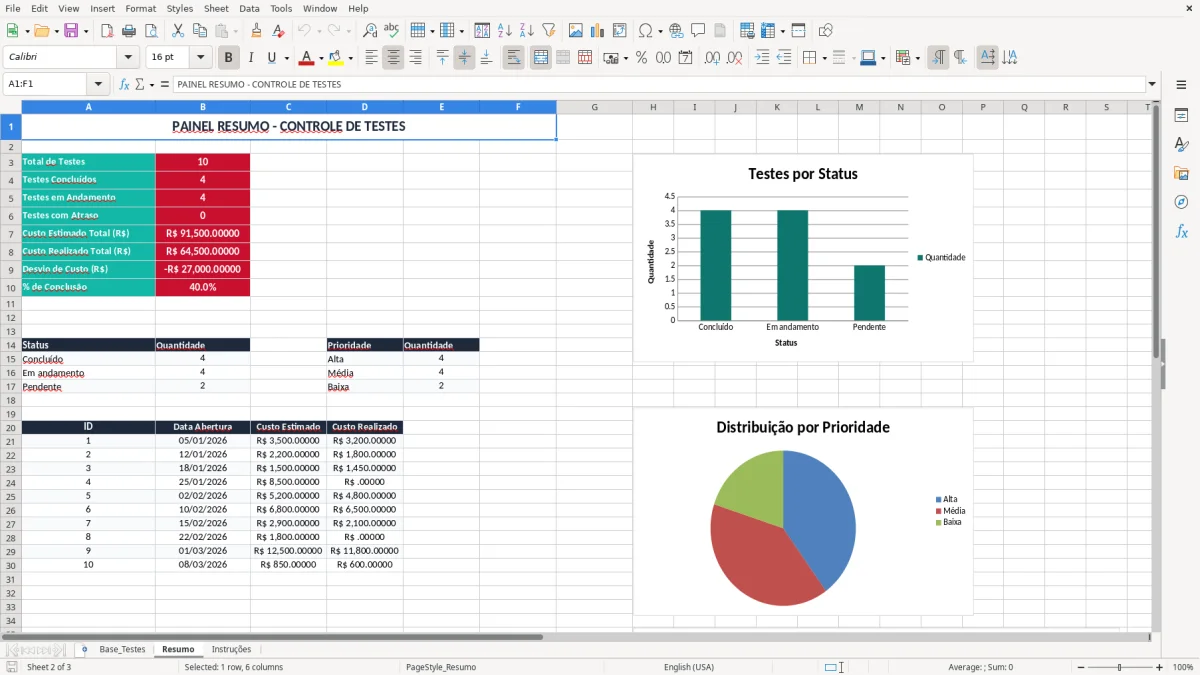Clear direct formatting icon

pyautogui.click(x=277, y=31)
